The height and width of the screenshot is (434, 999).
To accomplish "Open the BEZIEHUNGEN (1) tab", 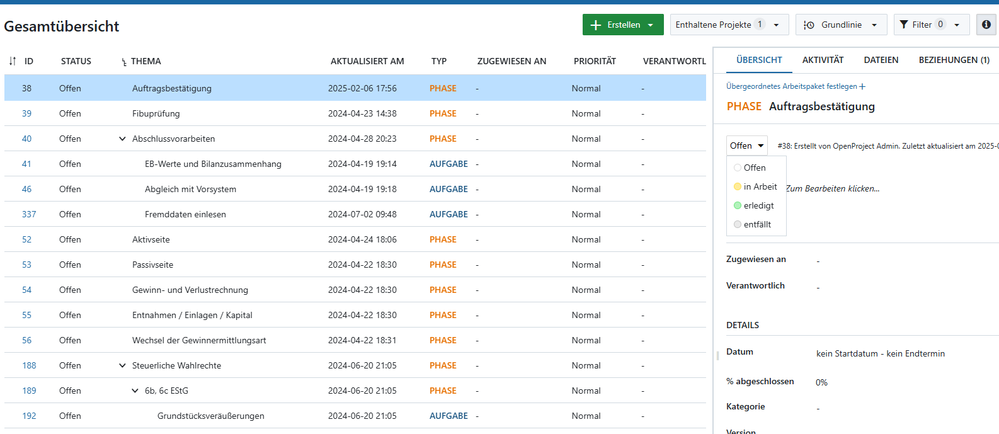I will (954, 60).
